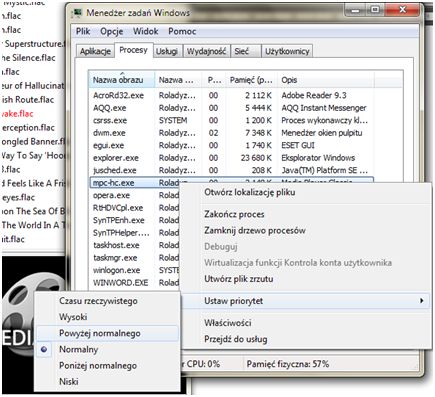The image size is (435, 397).
Task: Select the csrss.exe process row
Action: (231, 121)
